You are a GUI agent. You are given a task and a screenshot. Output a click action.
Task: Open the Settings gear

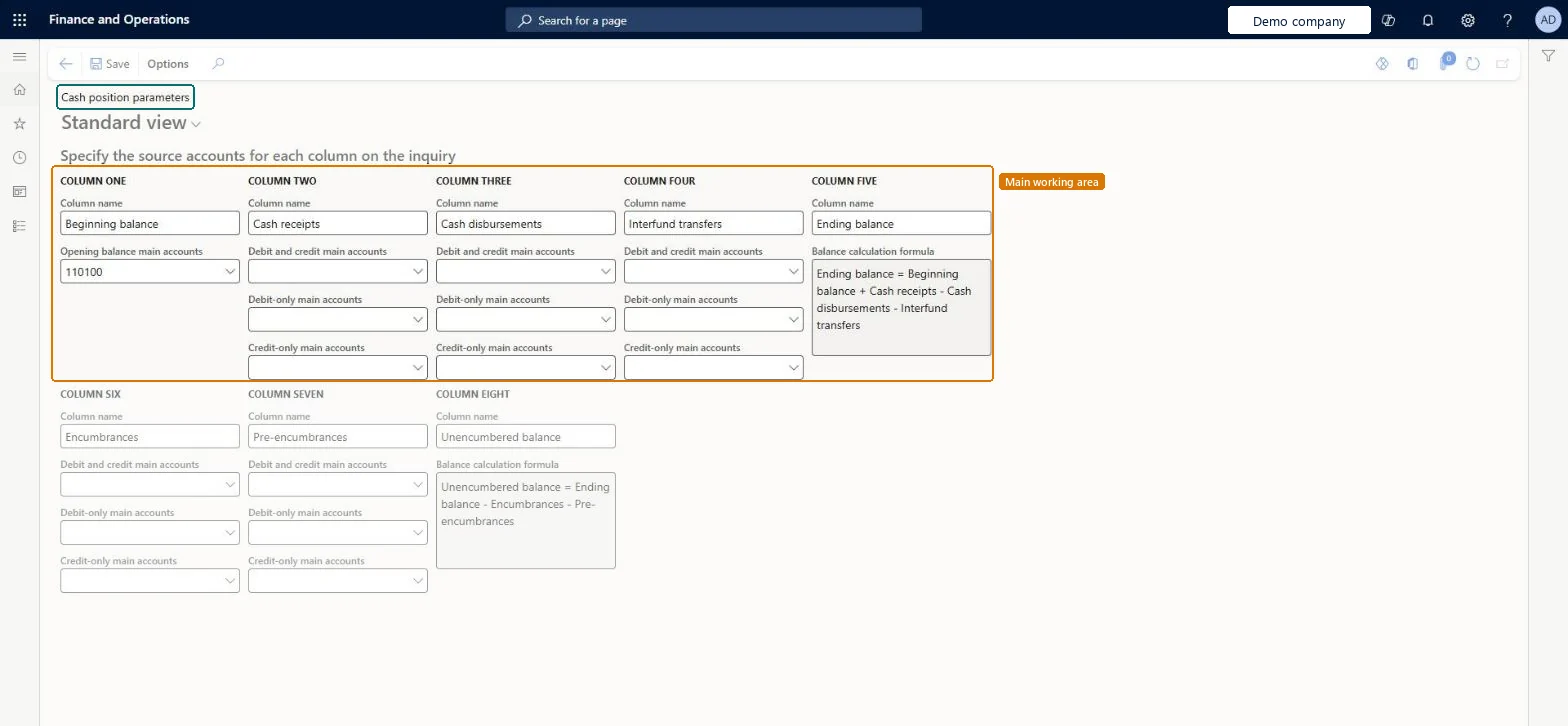[1468, 20]
